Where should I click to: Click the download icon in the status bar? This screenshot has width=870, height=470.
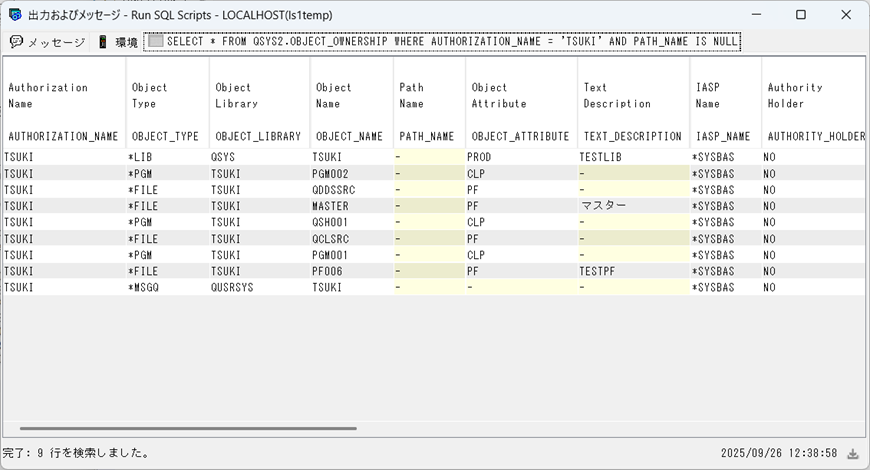[853, 454]
